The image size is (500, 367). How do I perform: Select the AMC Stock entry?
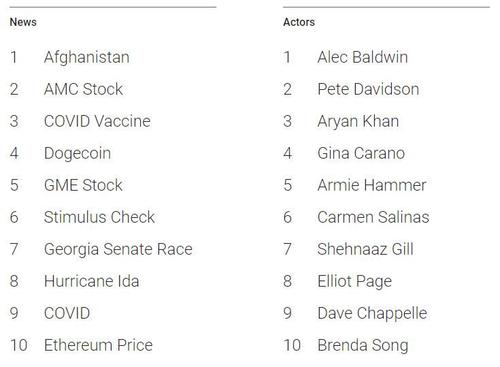point(83,89)
